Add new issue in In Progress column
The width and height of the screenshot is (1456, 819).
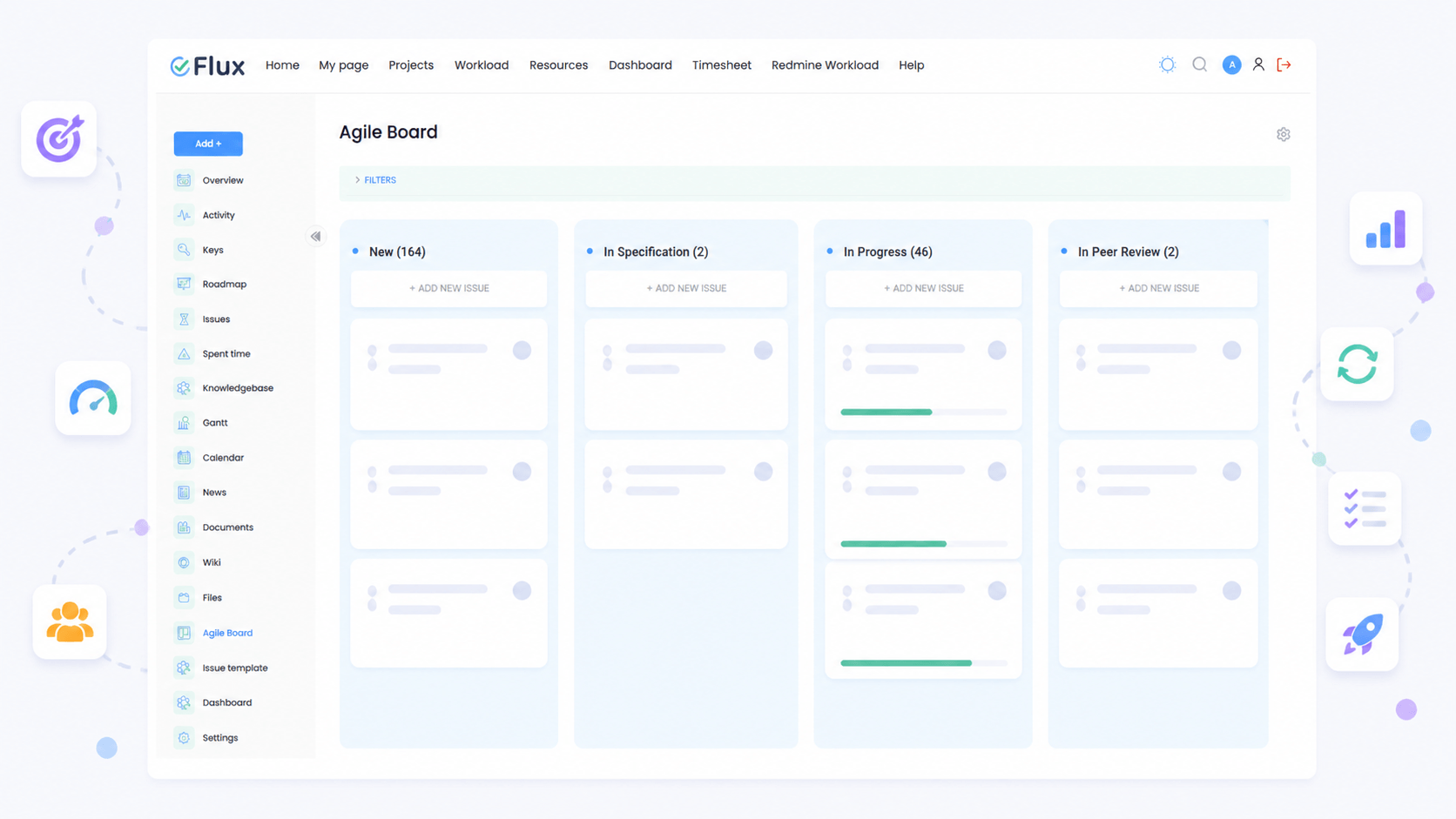[923, 288]
